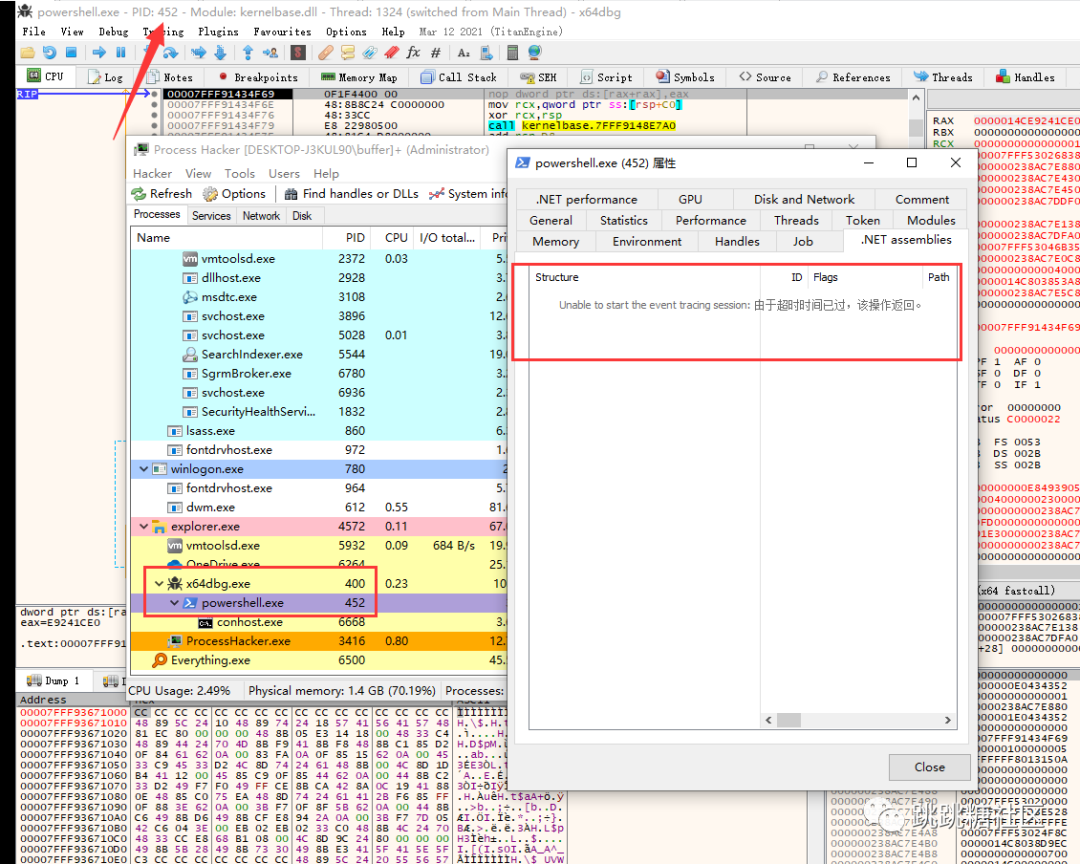Open the Hacker menu in Process Hacker
The height and width of the screenshot is (864, 1080).
click(152, 174)
